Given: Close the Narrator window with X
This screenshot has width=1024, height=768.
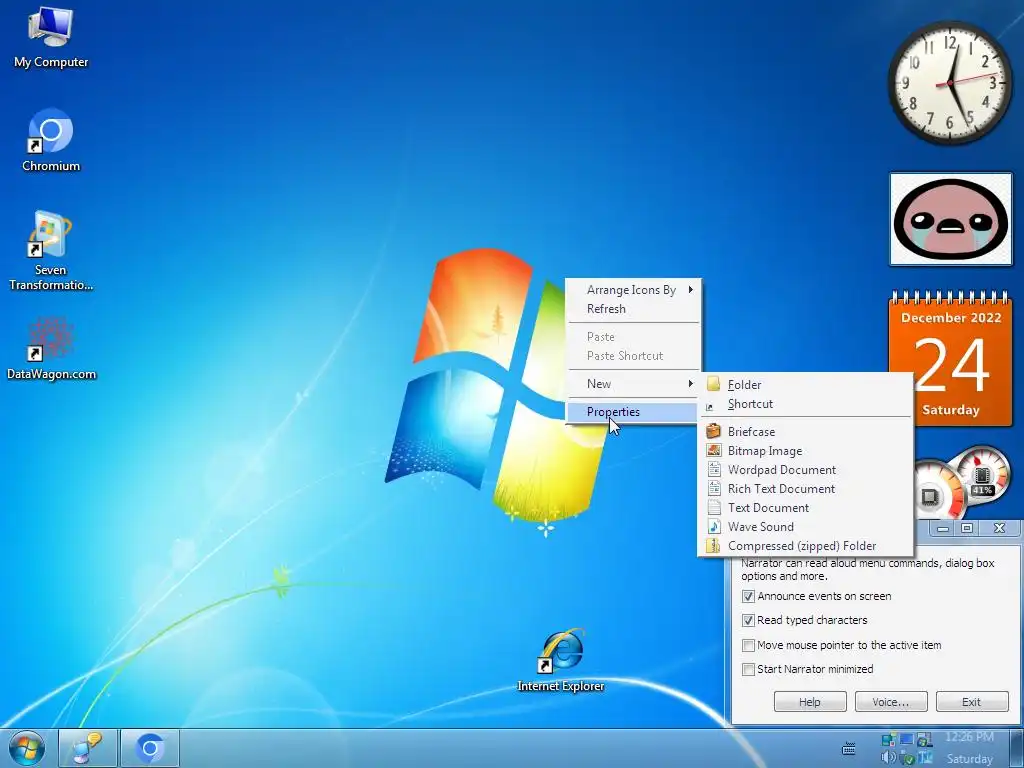Looking at the screenshot, I should coord(999,528).
